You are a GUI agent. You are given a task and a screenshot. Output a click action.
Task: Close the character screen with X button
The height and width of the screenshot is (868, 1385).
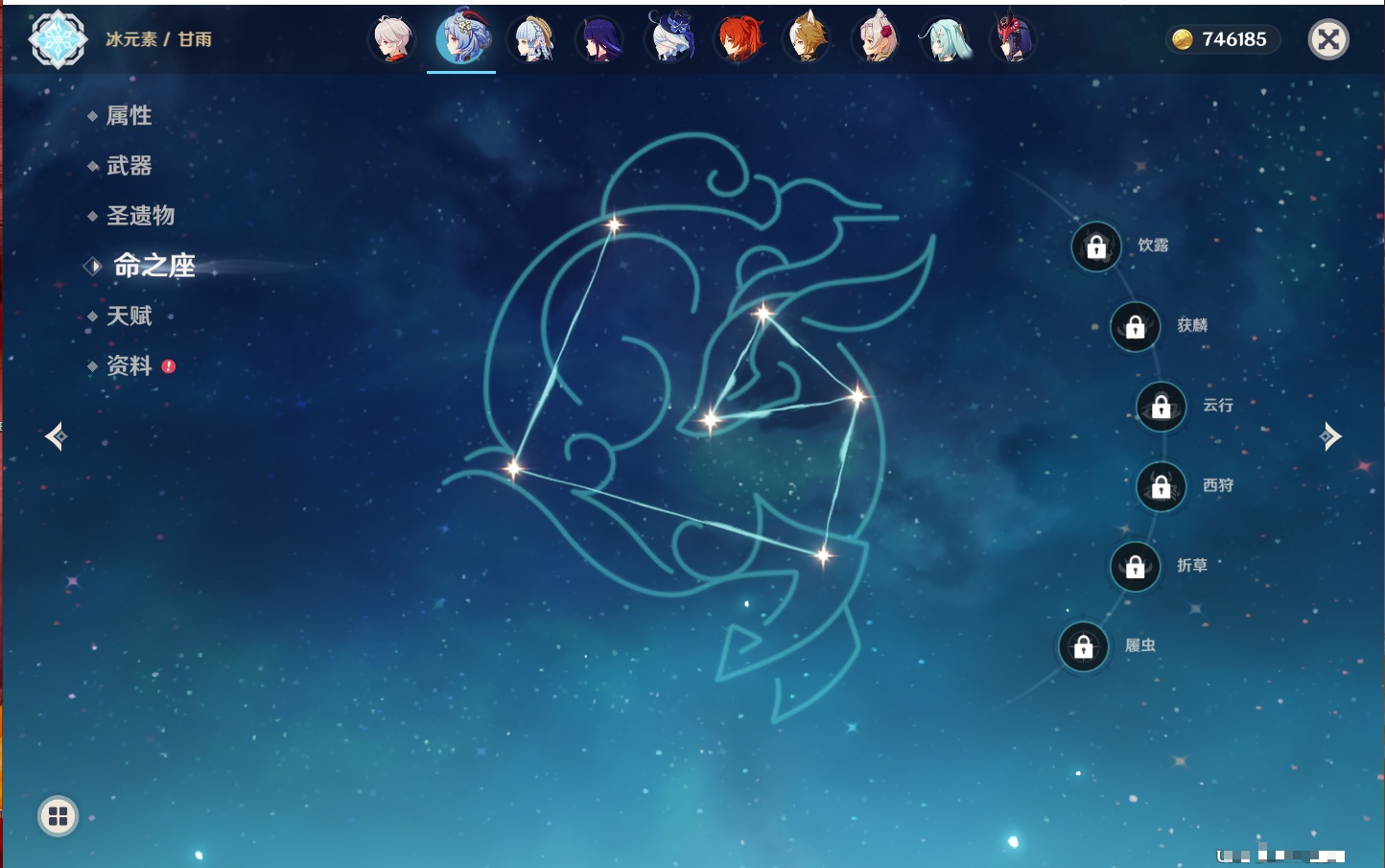pos(1328,39)
